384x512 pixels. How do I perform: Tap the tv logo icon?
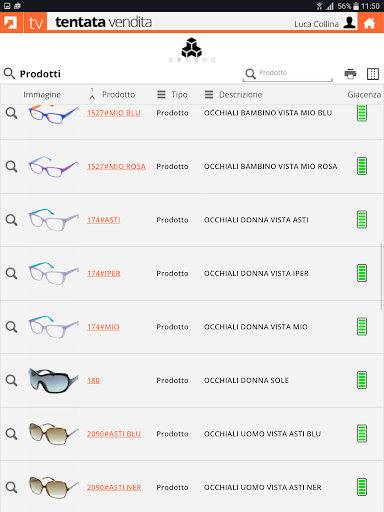[35, 23]
